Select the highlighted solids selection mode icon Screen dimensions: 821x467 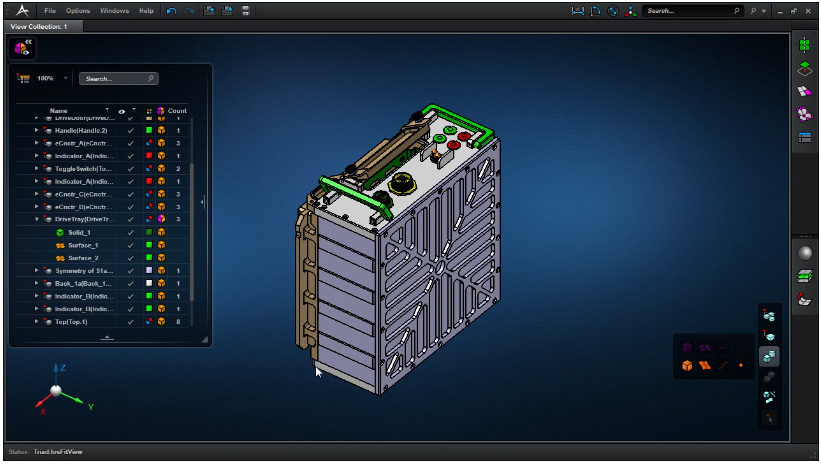click(x=769, y=357)
